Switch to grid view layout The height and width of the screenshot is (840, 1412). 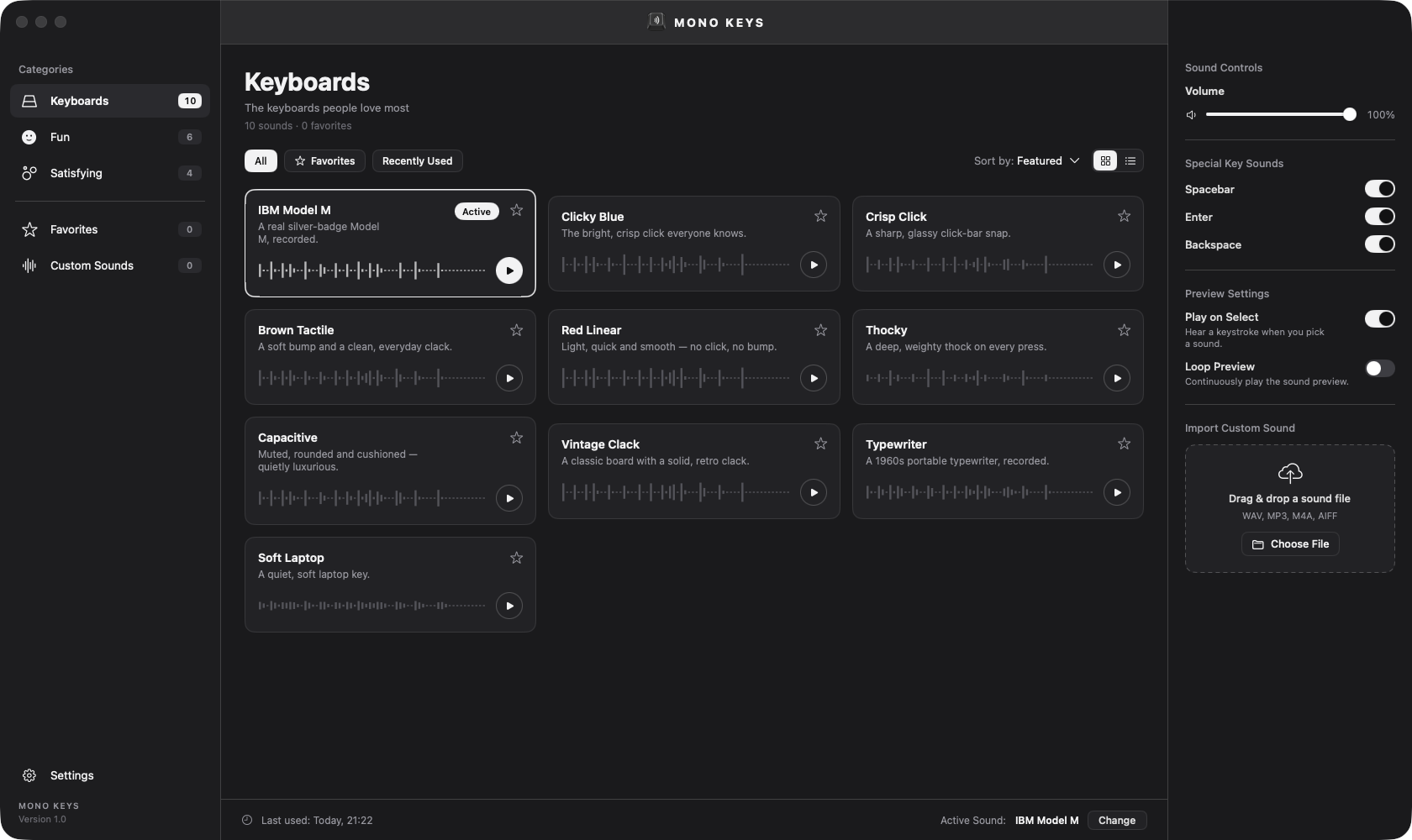point(1105,160)
